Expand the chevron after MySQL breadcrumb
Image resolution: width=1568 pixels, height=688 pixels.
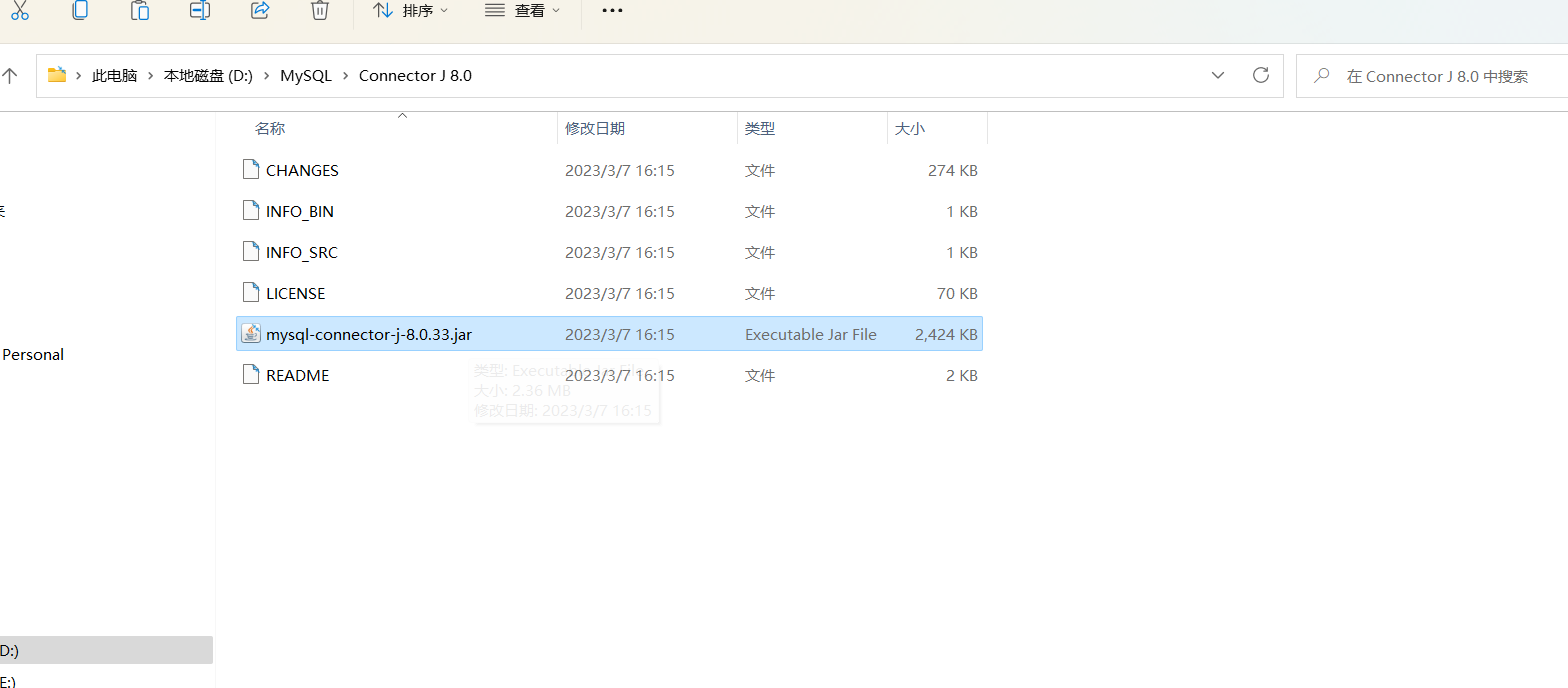346,76
